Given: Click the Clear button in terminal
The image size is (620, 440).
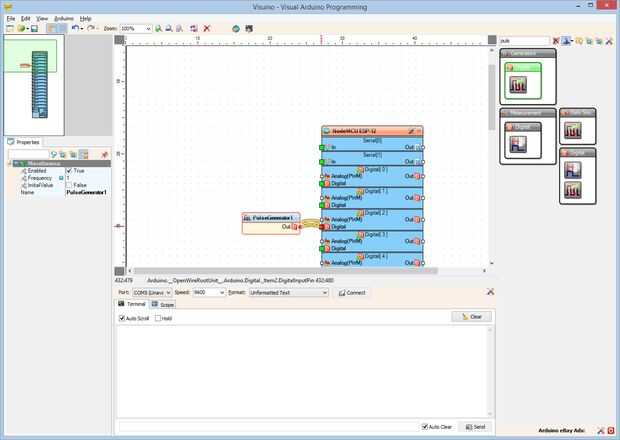Looking at the screenshot, I should (x=472, y=317).
